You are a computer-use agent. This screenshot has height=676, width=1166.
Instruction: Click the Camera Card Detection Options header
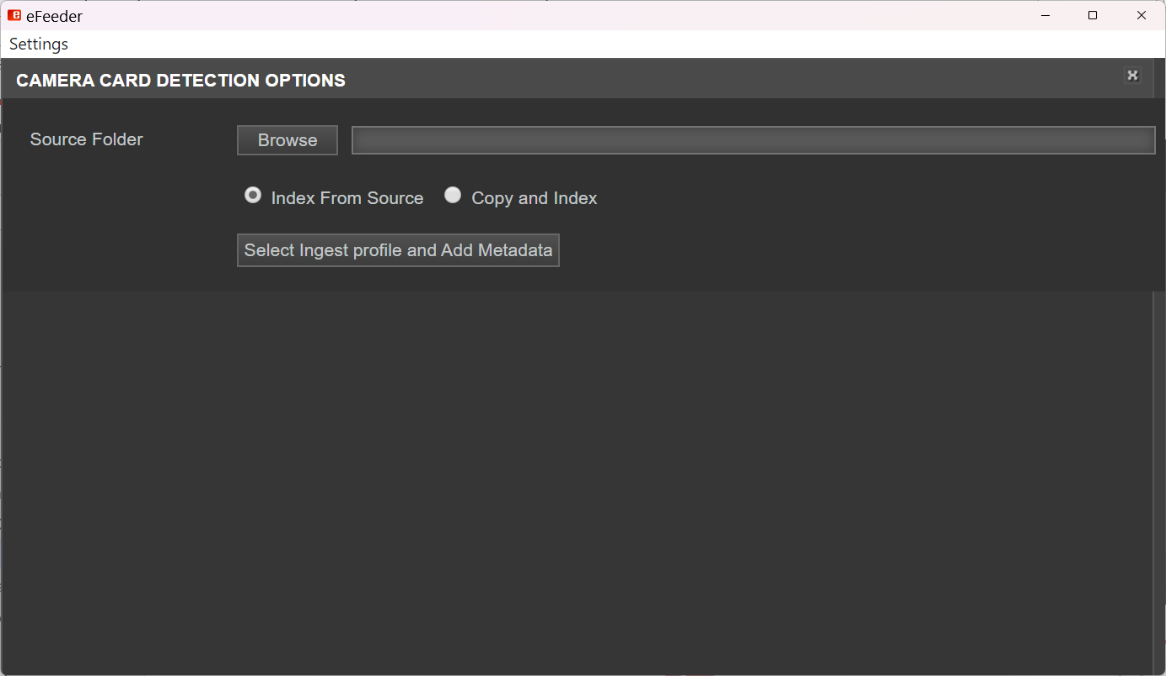point(181,80)
